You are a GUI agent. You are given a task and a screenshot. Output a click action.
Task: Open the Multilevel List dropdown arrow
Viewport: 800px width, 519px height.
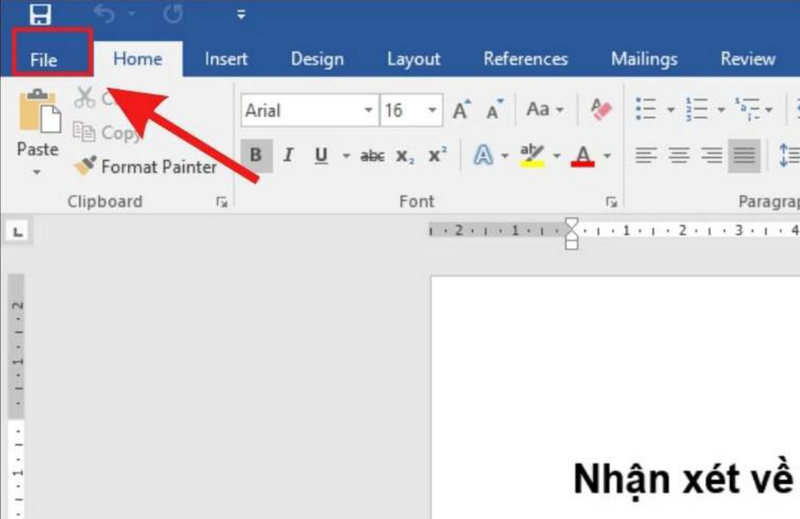(768, 110)
